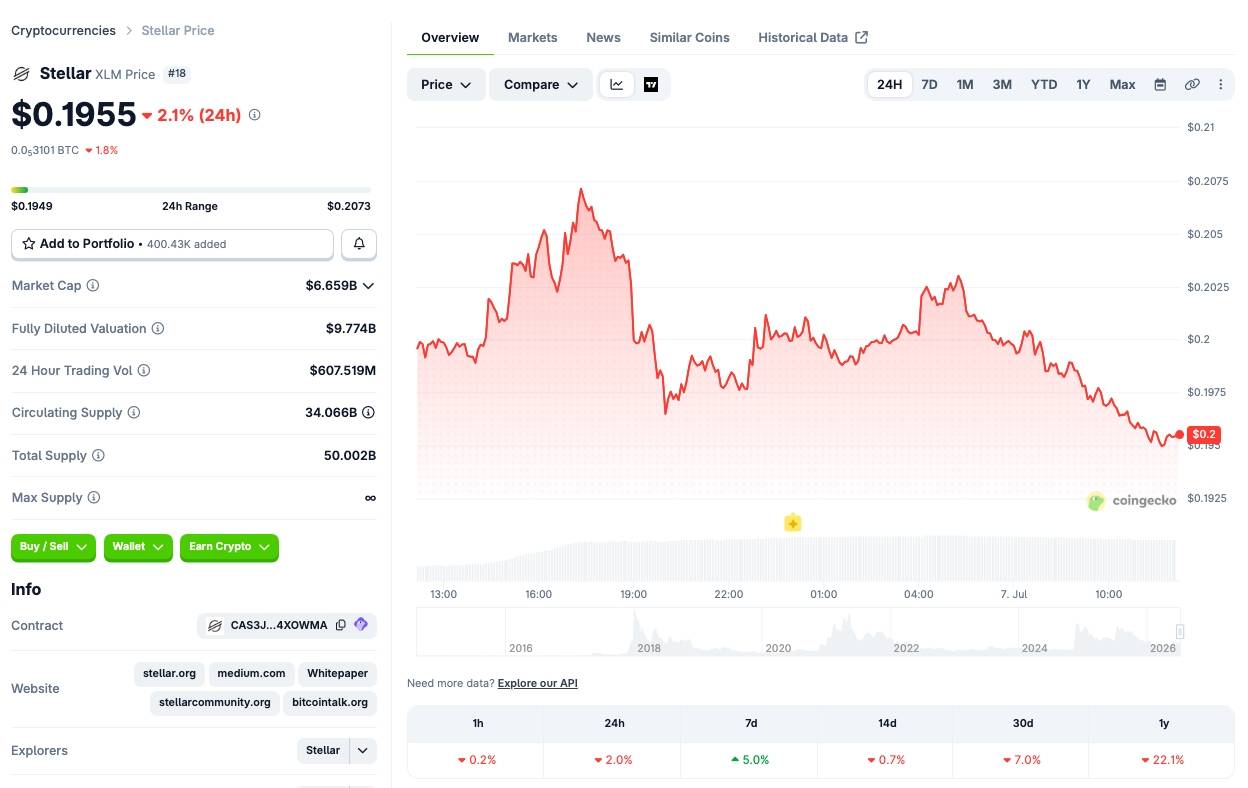Open Buy / Sell dropdown

(54, 547)
